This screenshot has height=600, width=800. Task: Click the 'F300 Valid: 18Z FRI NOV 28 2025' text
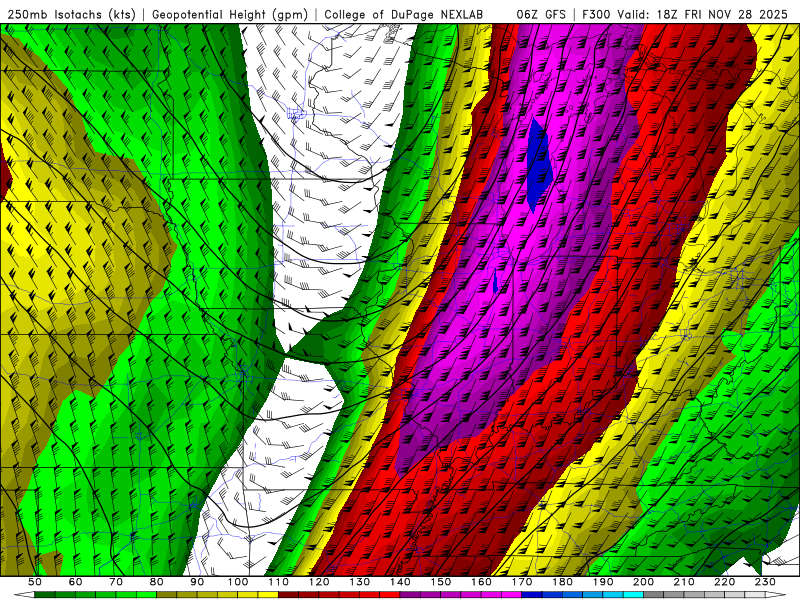point(685,15)
